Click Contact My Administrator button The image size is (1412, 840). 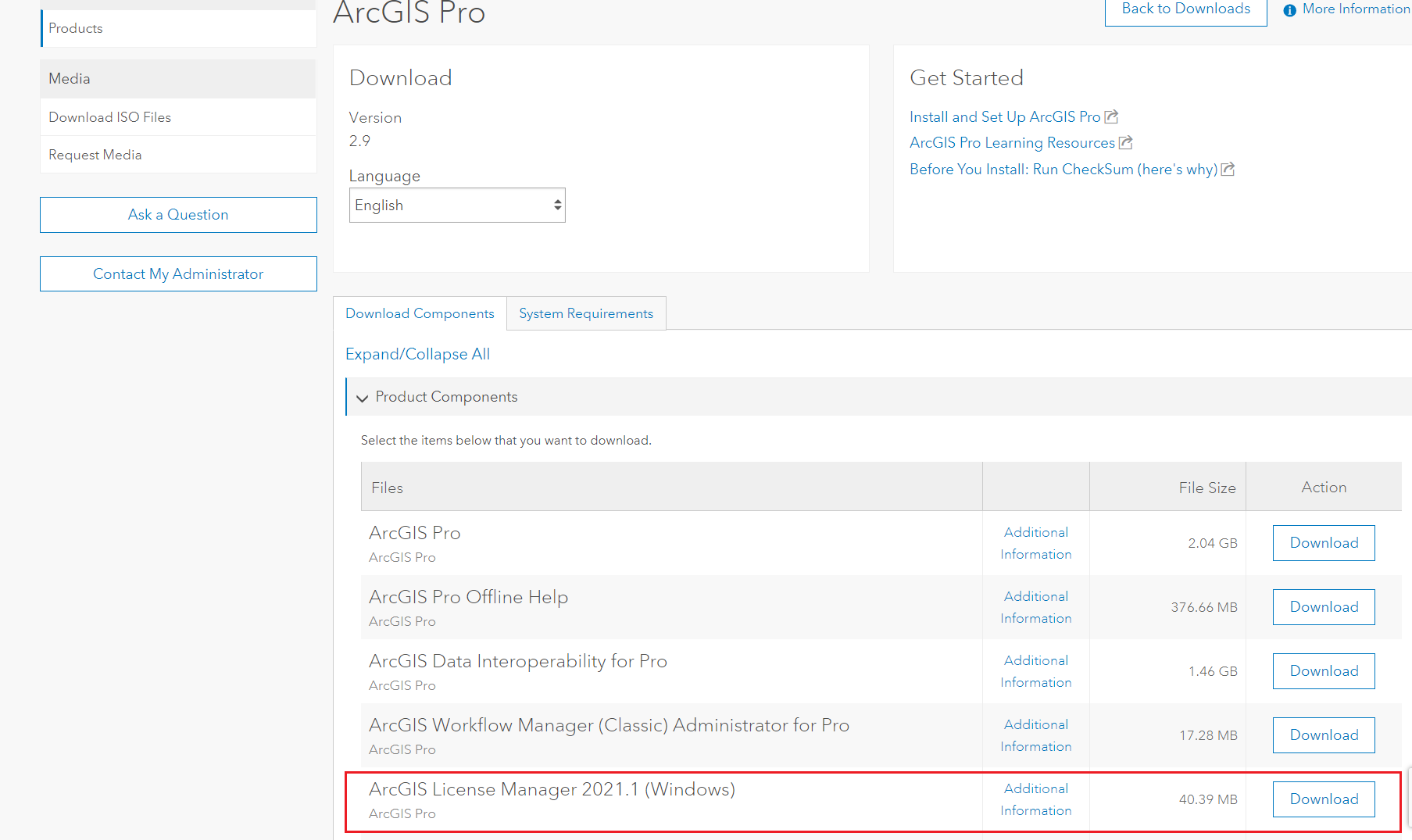[x=178, y=274]
